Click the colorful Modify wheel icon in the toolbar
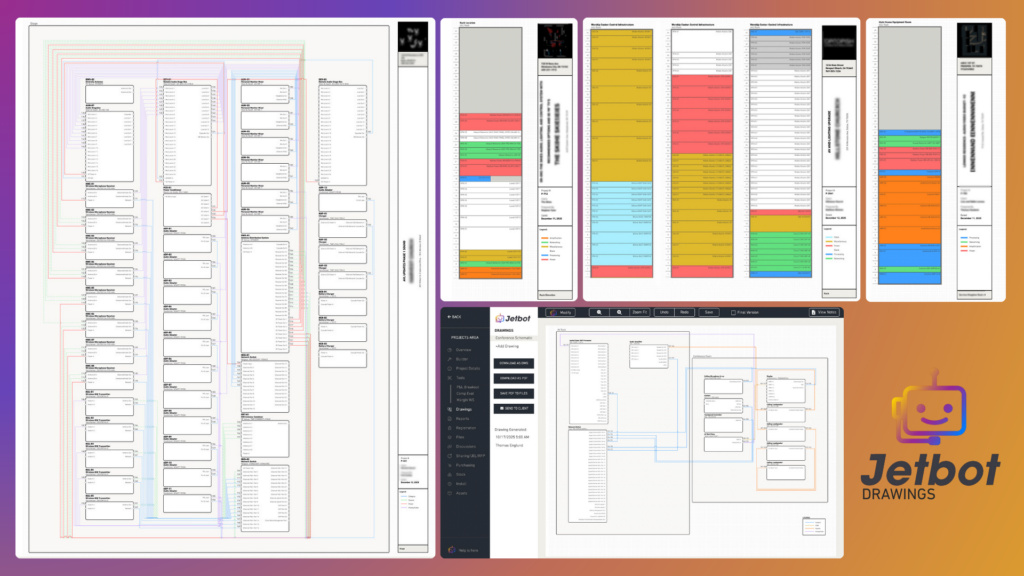 [552, 313]
